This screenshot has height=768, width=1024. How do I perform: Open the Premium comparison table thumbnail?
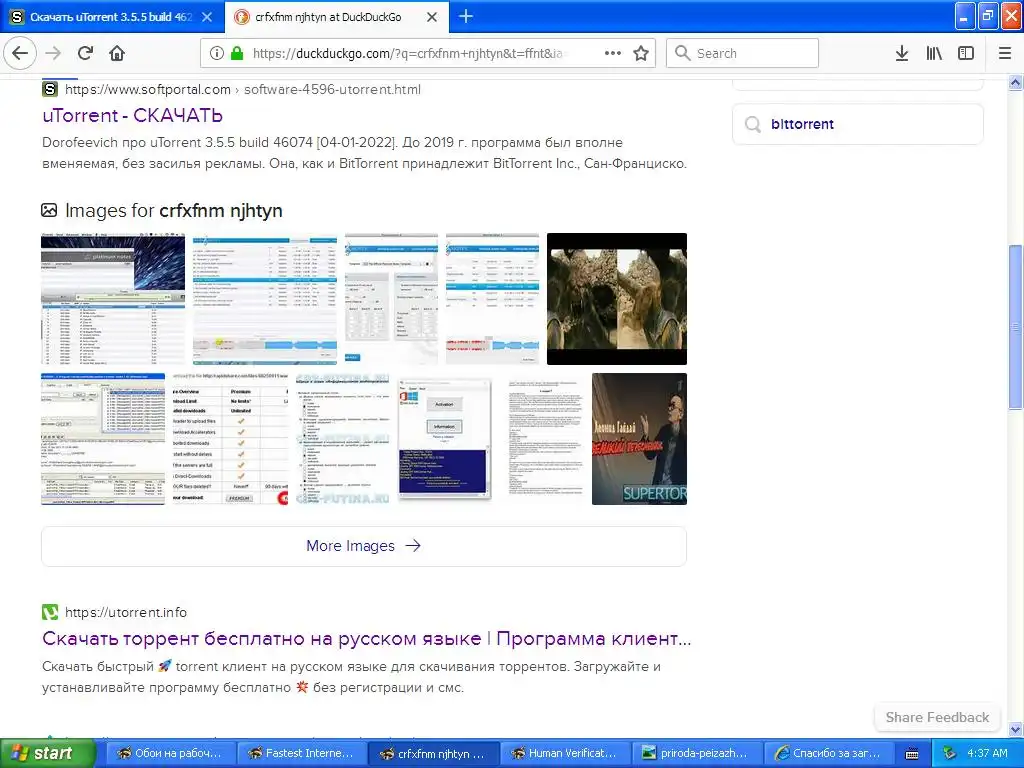(x=230, y=439)
